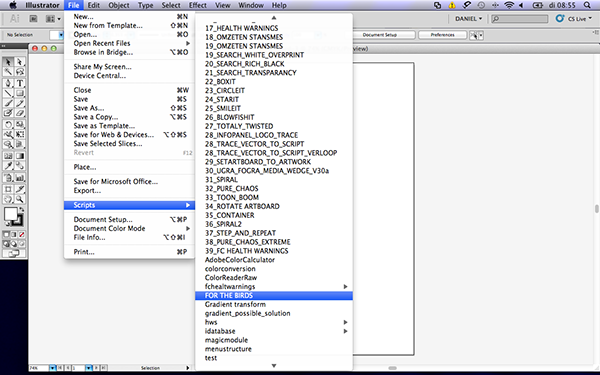Select the Gradient tool
Viewport: 600px width, 375px height.
point(20,156)
